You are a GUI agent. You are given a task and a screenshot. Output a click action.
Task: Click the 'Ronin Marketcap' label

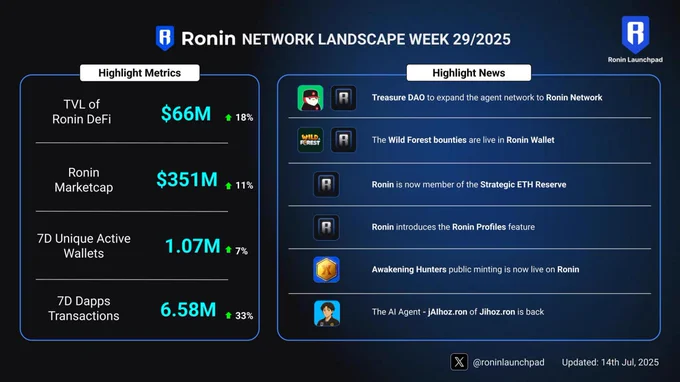pos(84,180)
